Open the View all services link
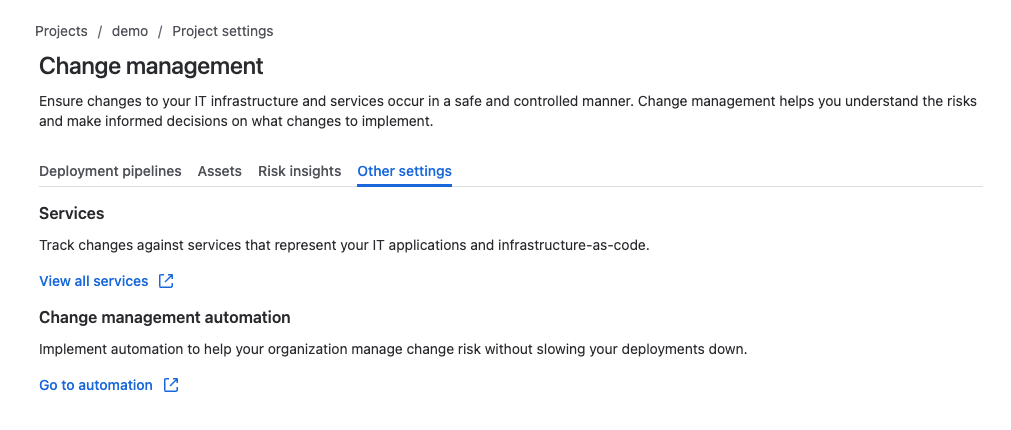The height and width of the screenshot is (430, 1011). (93, 281)
